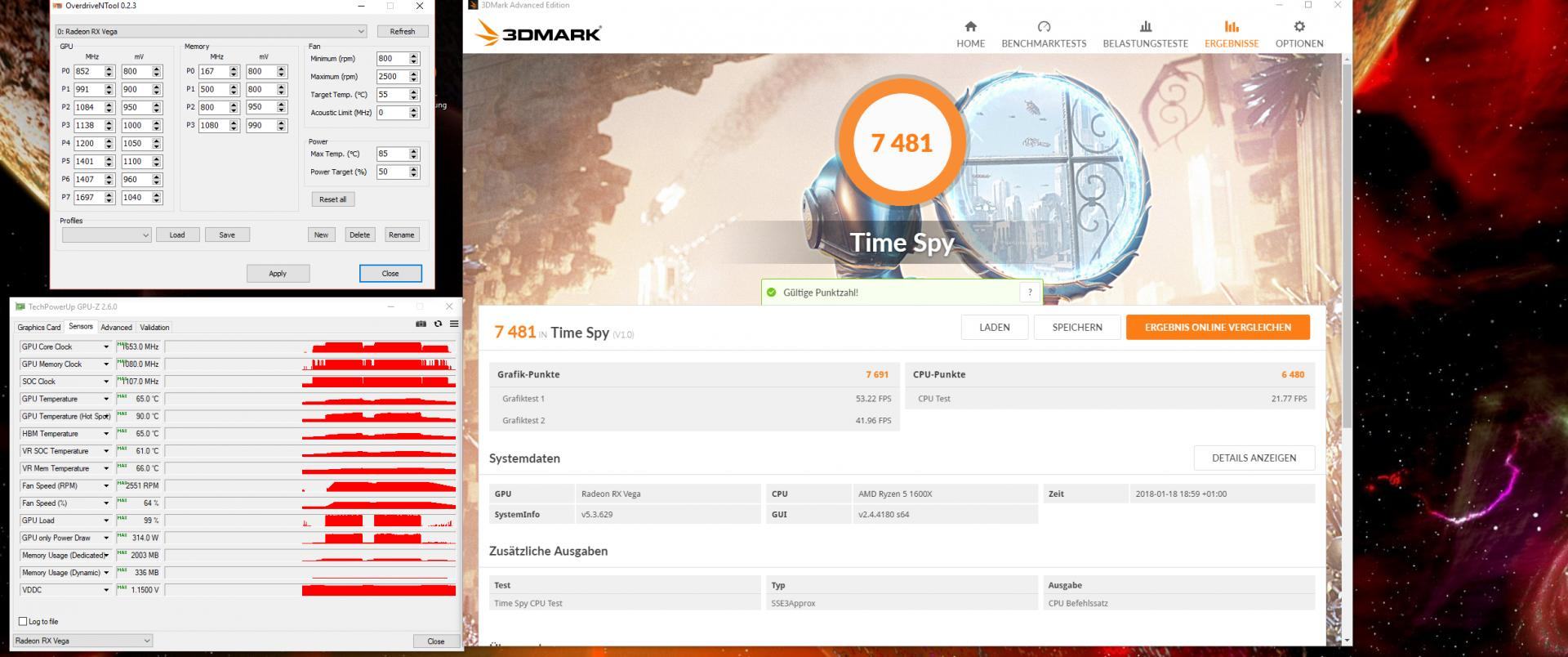Open the Radeon RX Vega device dropdown in GPU-Z
The height and width of the screenshot is (657, 1568).
(x=82, y=641)
